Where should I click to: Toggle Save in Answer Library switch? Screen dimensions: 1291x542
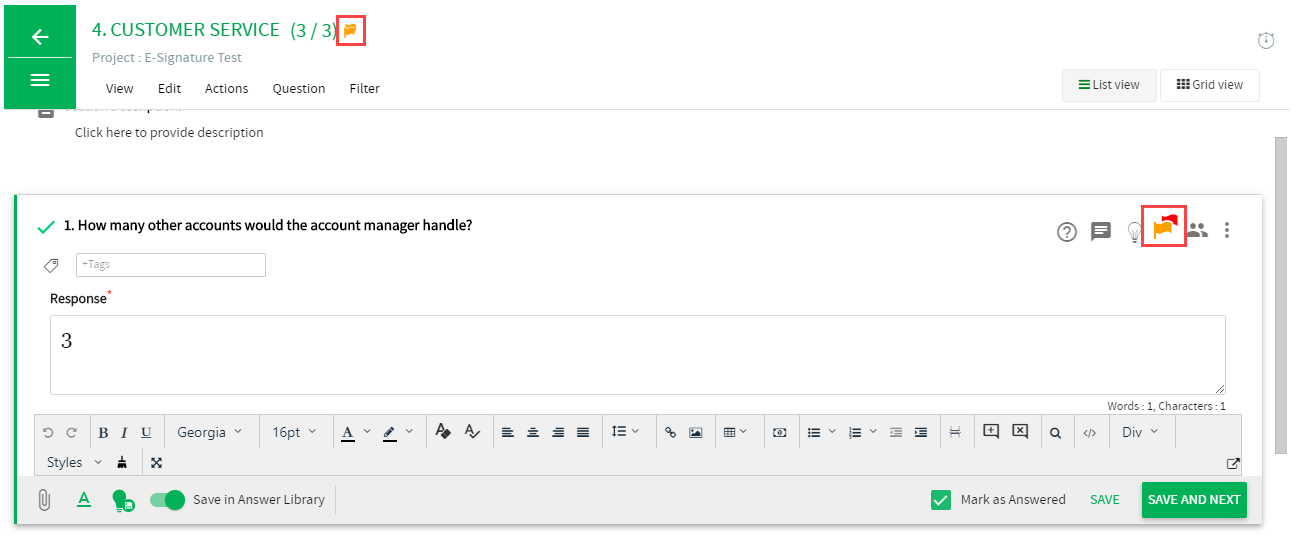pos(168,500)
